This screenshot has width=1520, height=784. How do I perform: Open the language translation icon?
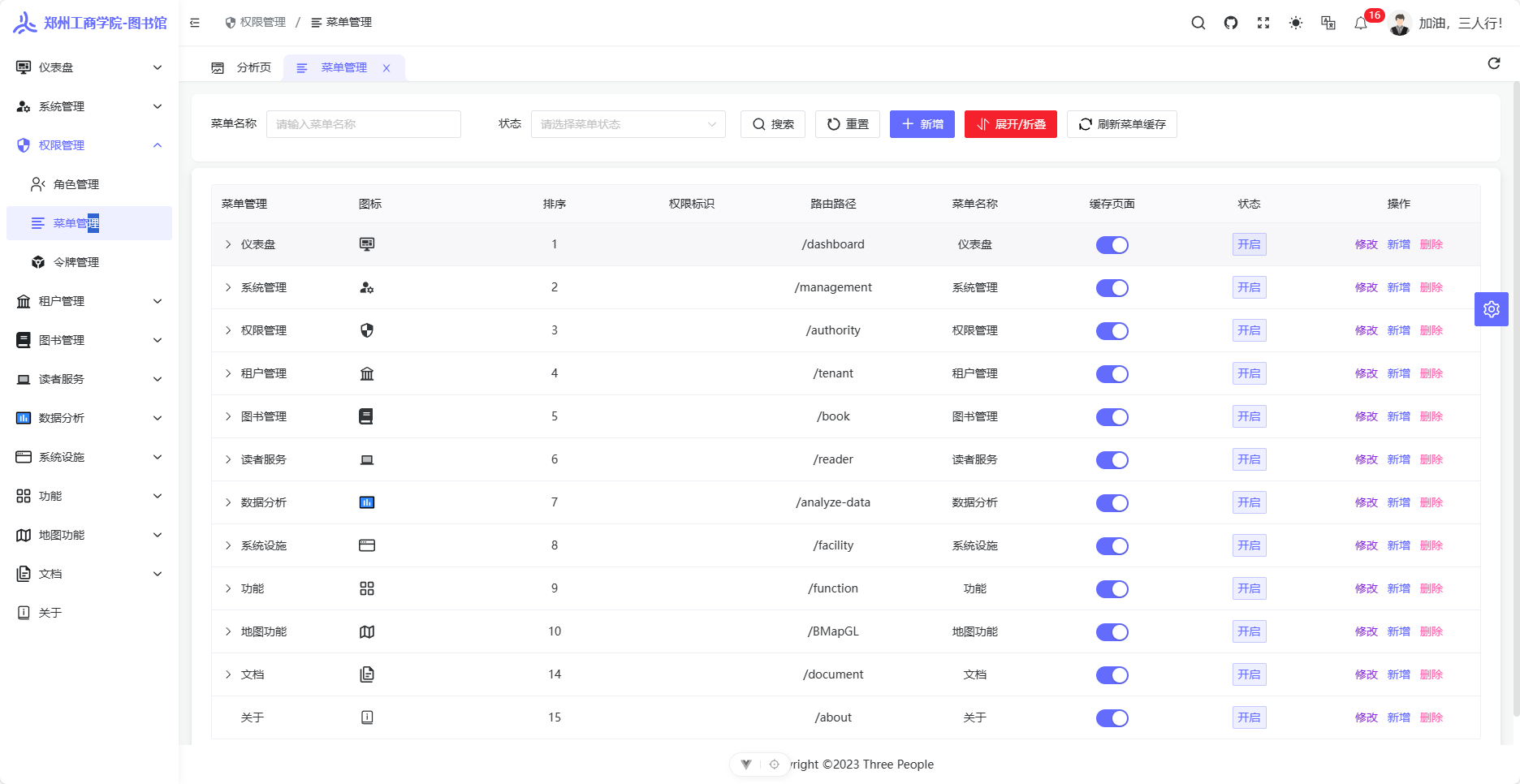tap(1328, 23)
